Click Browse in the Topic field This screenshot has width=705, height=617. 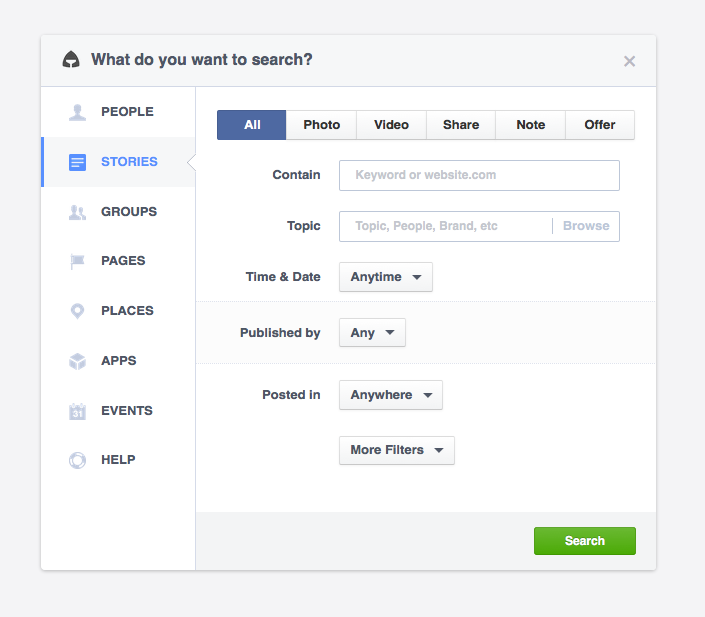point(586,226)
